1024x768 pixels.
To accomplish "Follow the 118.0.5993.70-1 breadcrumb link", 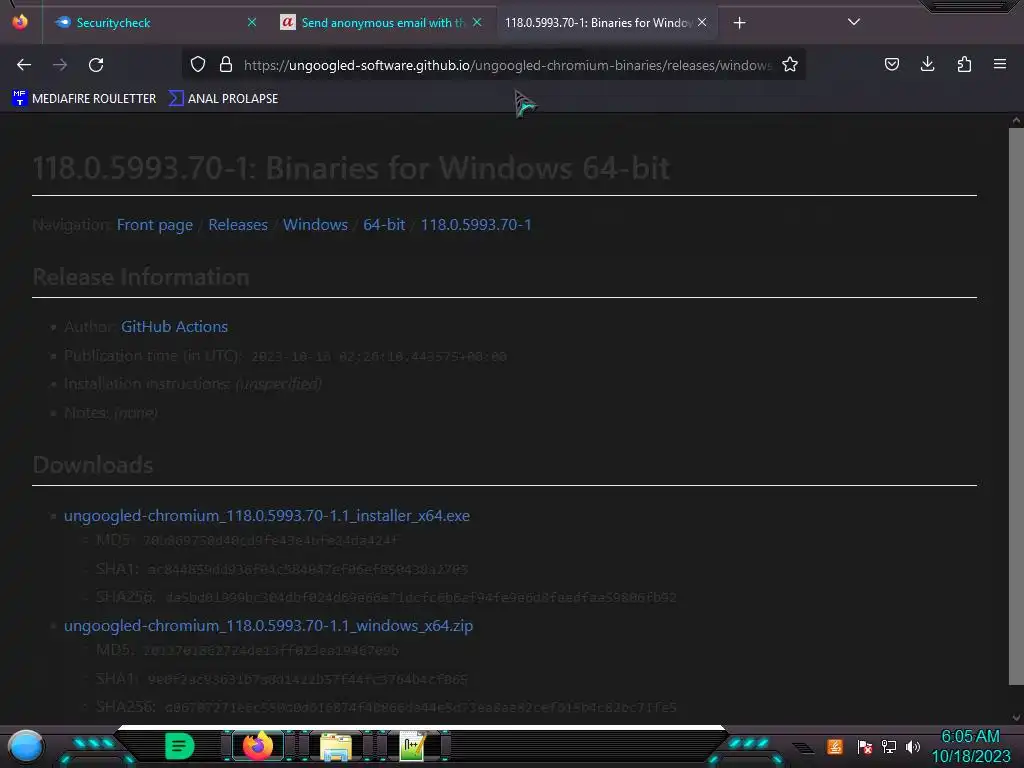I will tap(476, 225).
